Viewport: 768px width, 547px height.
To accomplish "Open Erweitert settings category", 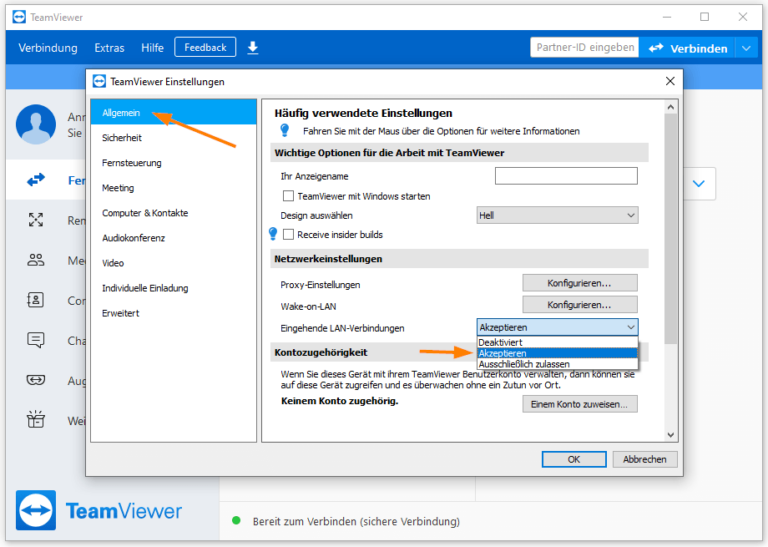I will click(x=173, y=313).
